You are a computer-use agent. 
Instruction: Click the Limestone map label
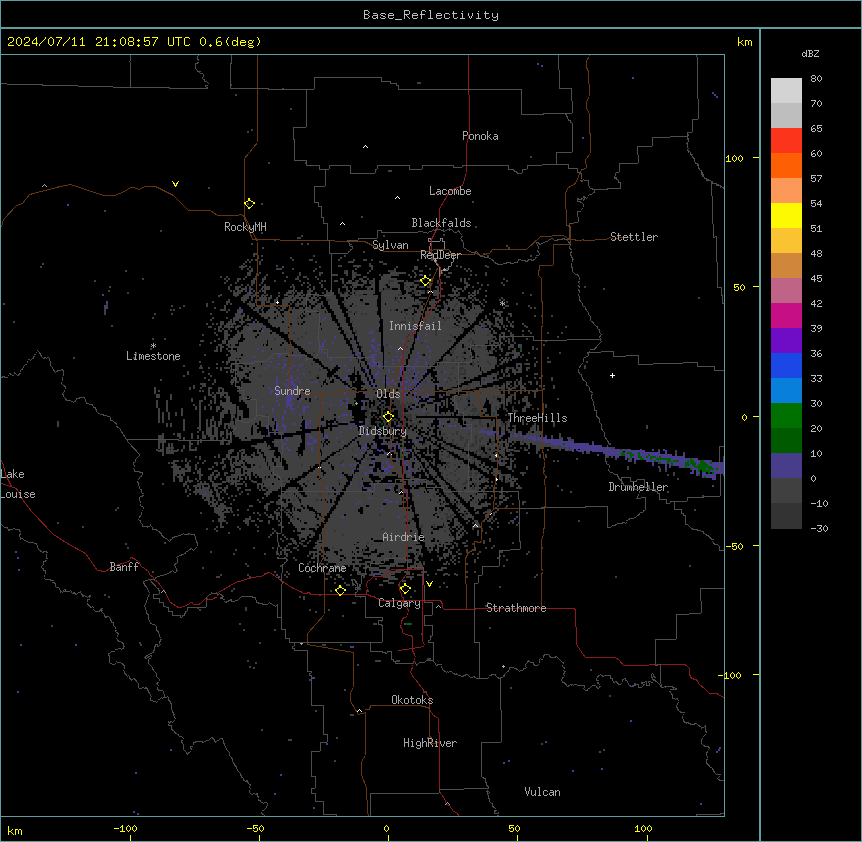[x=153, y=356]
